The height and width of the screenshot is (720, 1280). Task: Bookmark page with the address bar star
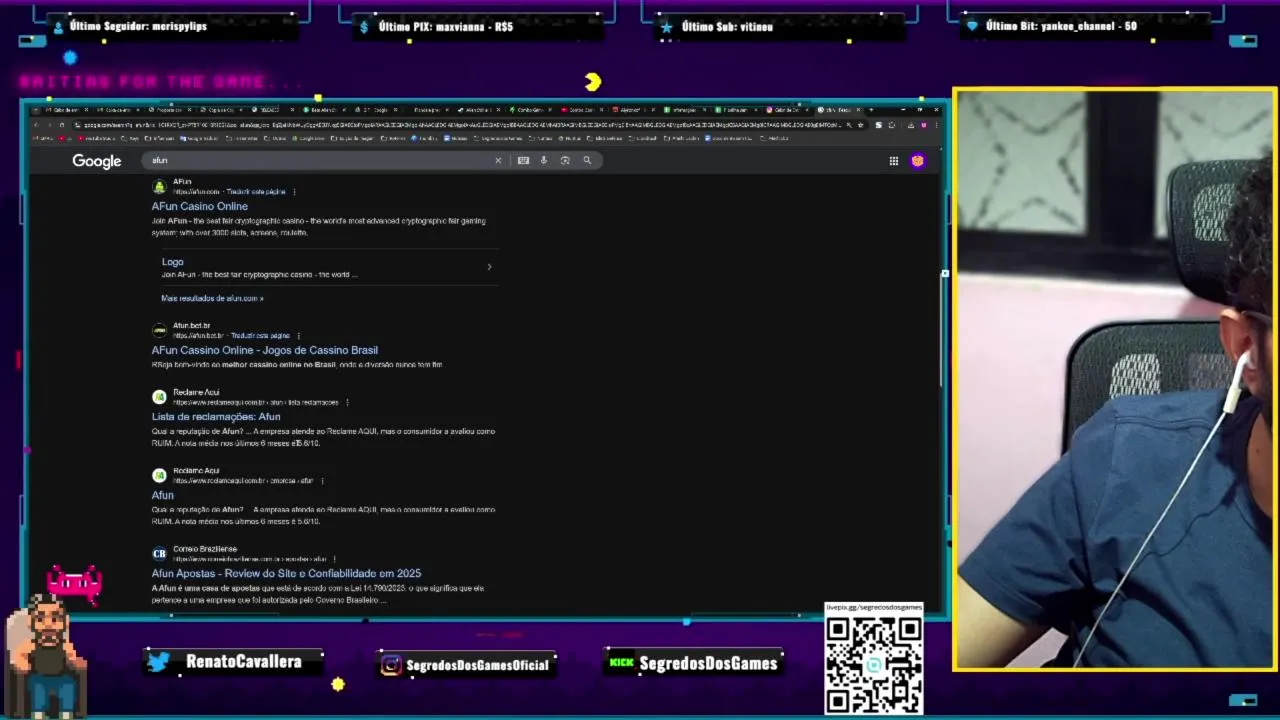861,125
